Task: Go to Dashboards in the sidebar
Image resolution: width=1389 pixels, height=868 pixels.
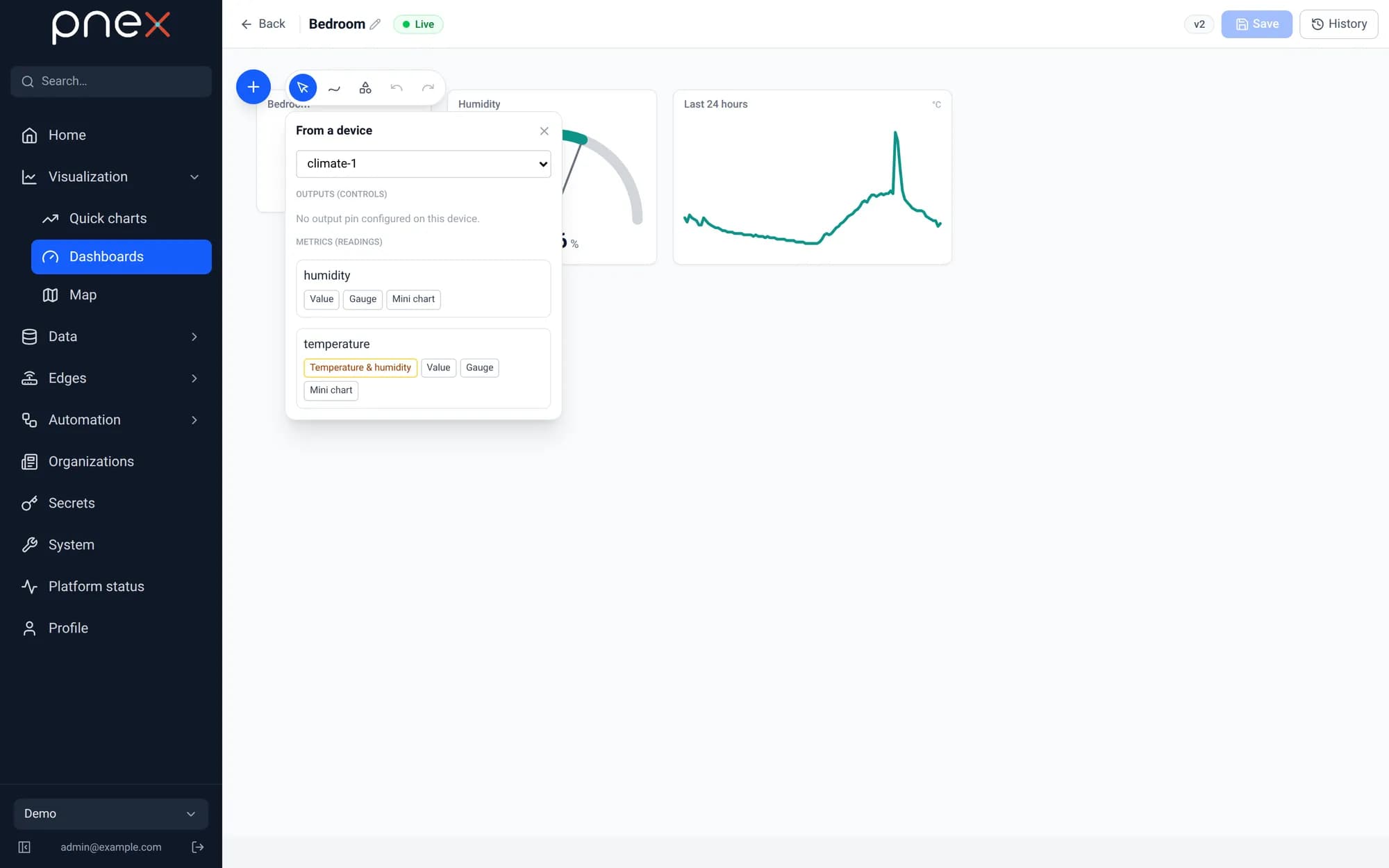Action: (x=122, y=257)
